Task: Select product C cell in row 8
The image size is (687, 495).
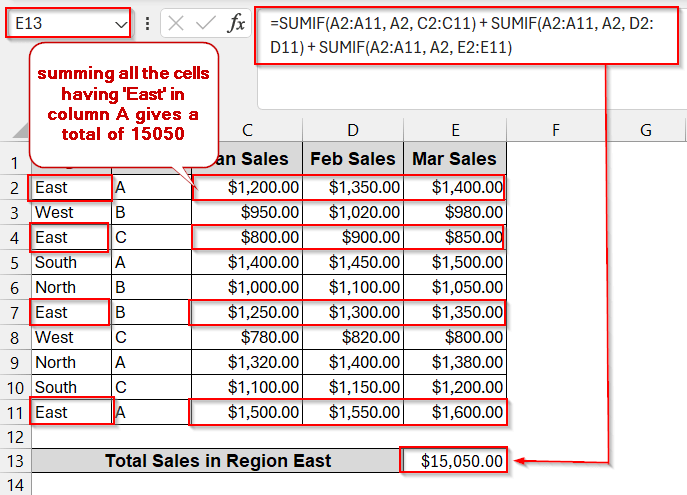Action: coord(151,337)
